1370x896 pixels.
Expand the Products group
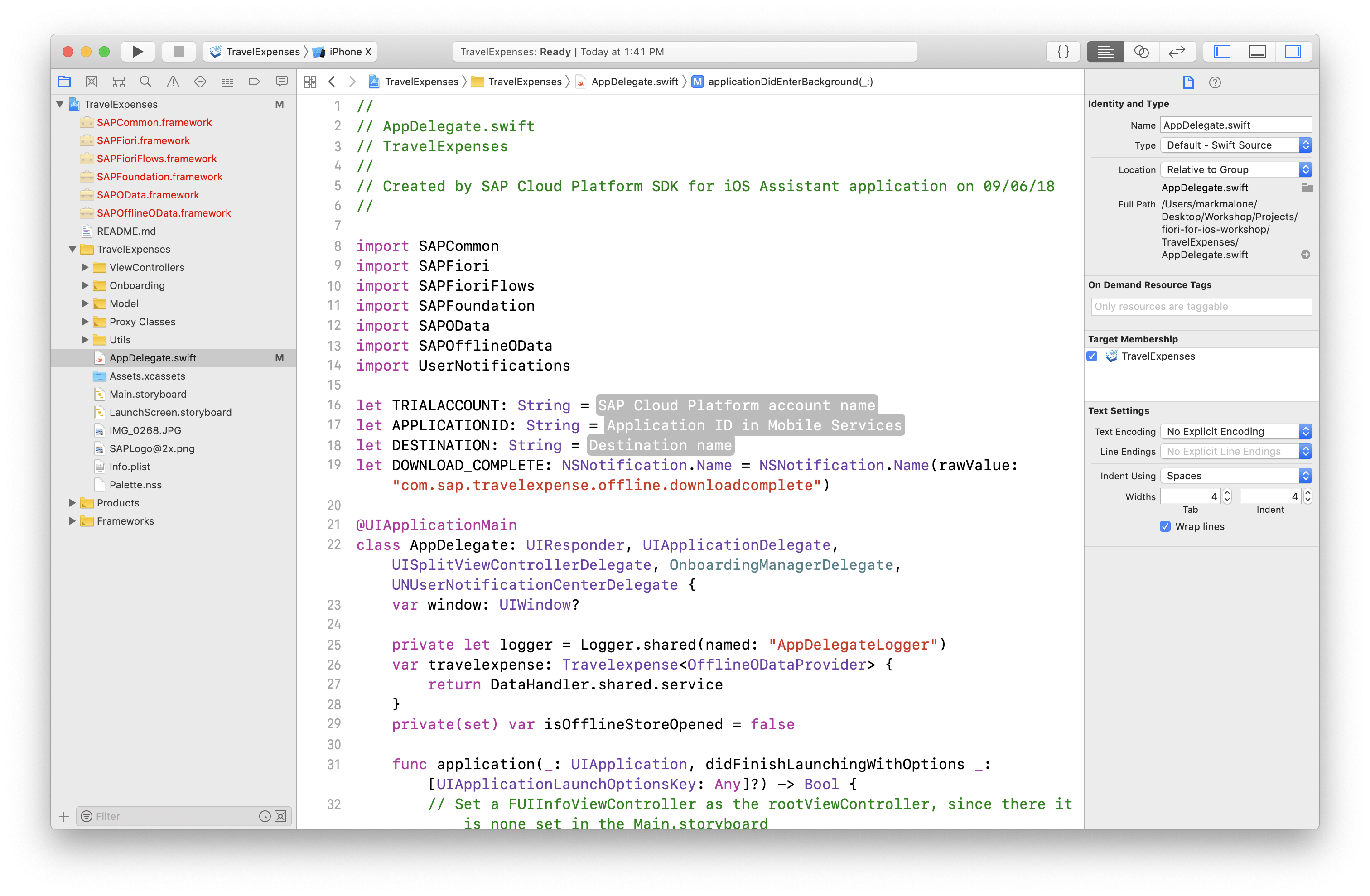[72, 503]
